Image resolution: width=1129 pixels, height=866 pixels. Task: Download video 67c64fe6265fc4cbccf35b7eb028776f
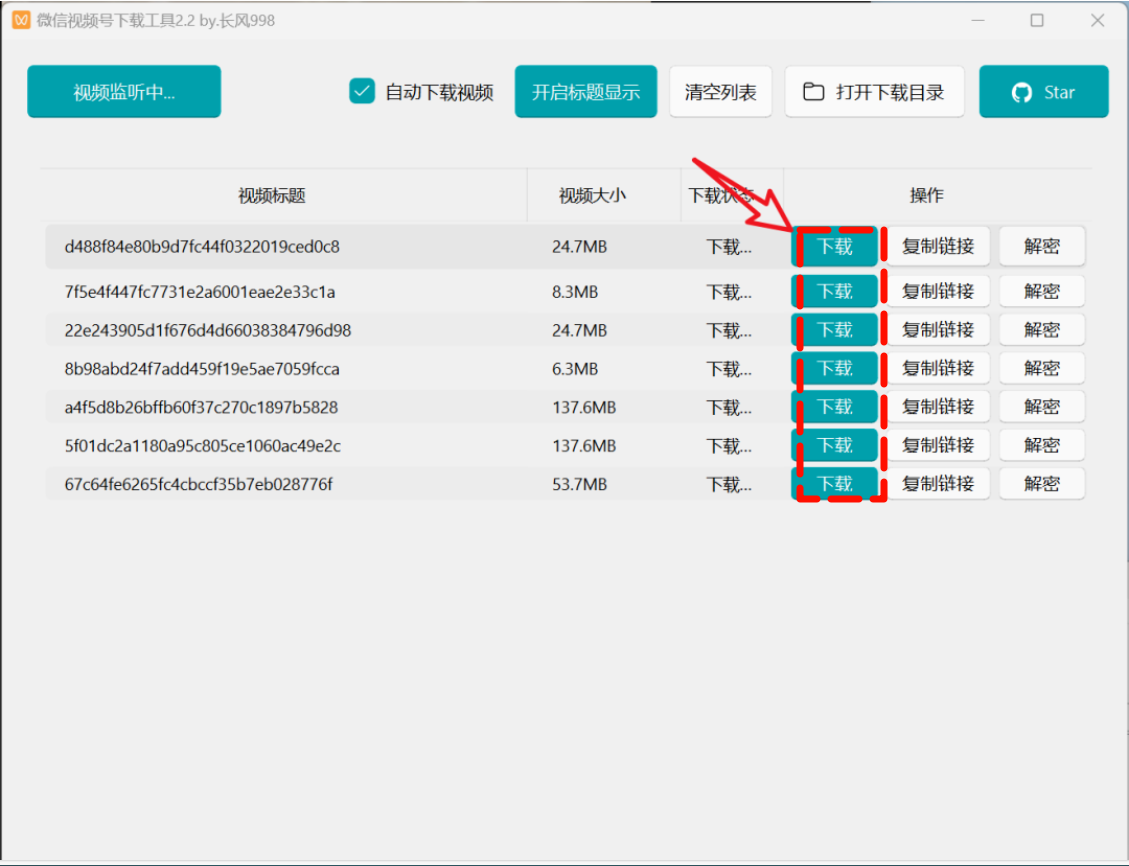(x=835, y=484)
